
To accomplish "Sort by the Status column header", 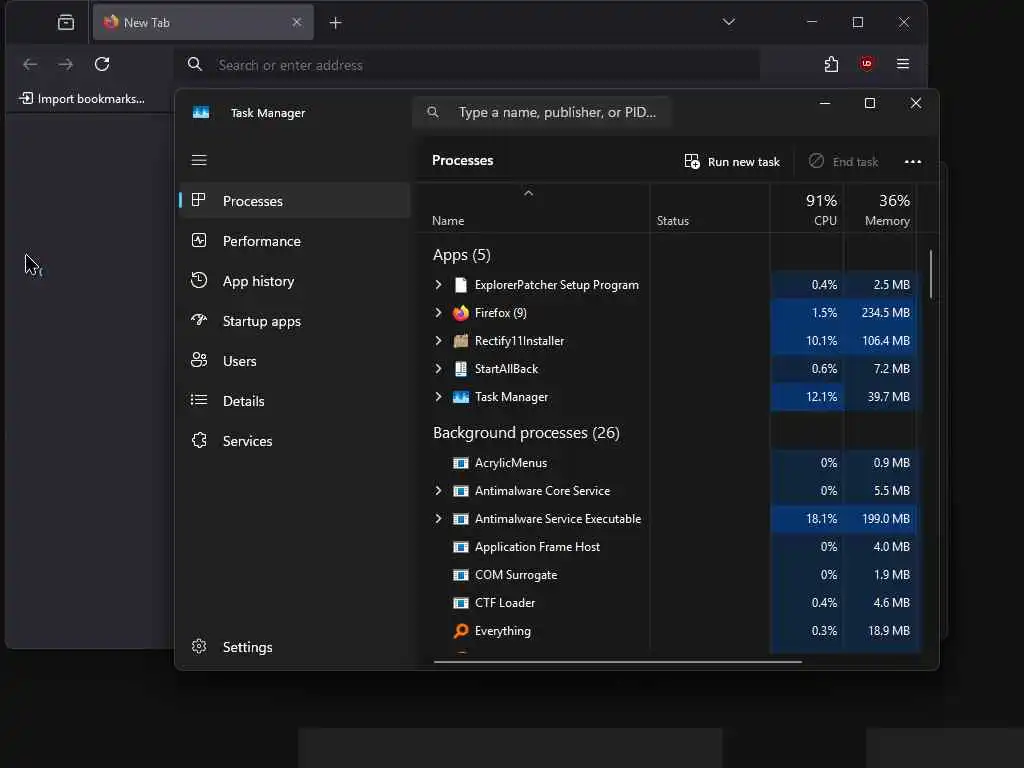I will (709, 209).
